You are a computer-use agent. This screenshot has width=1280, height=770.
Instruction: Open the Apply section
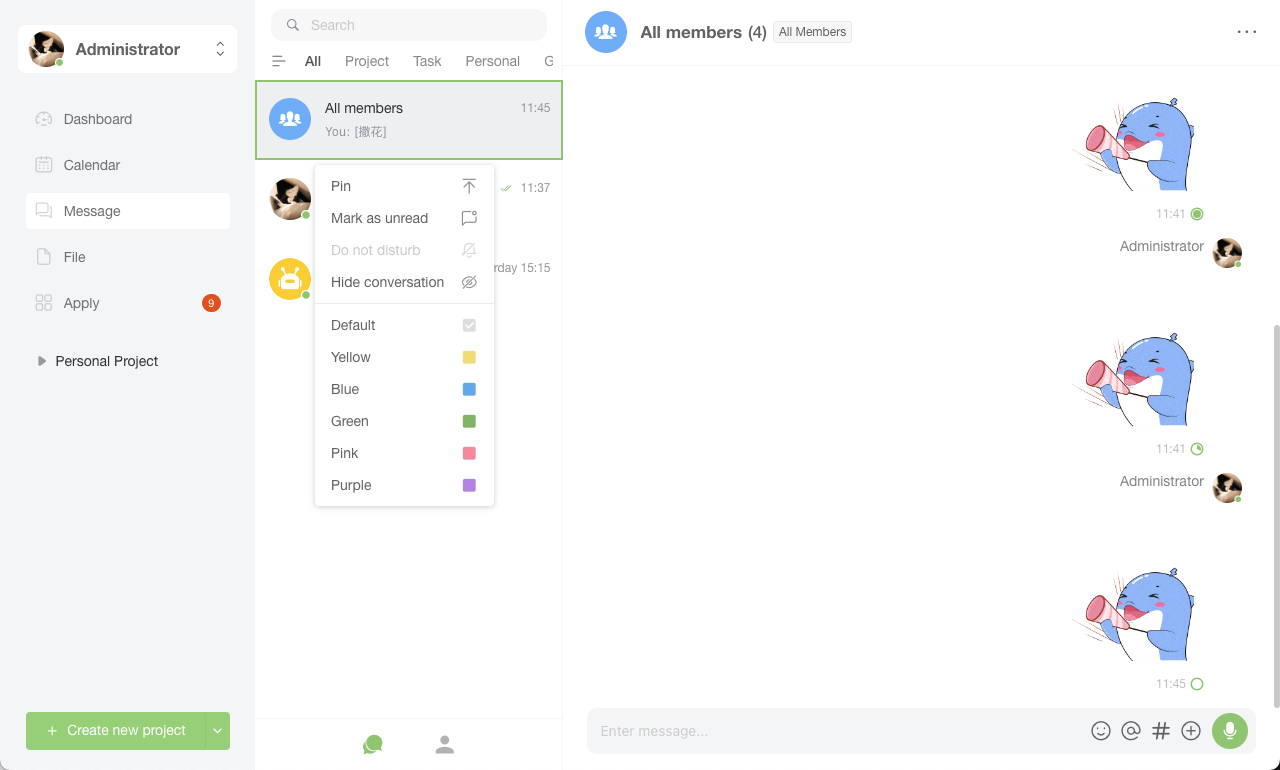click(128, 303)
